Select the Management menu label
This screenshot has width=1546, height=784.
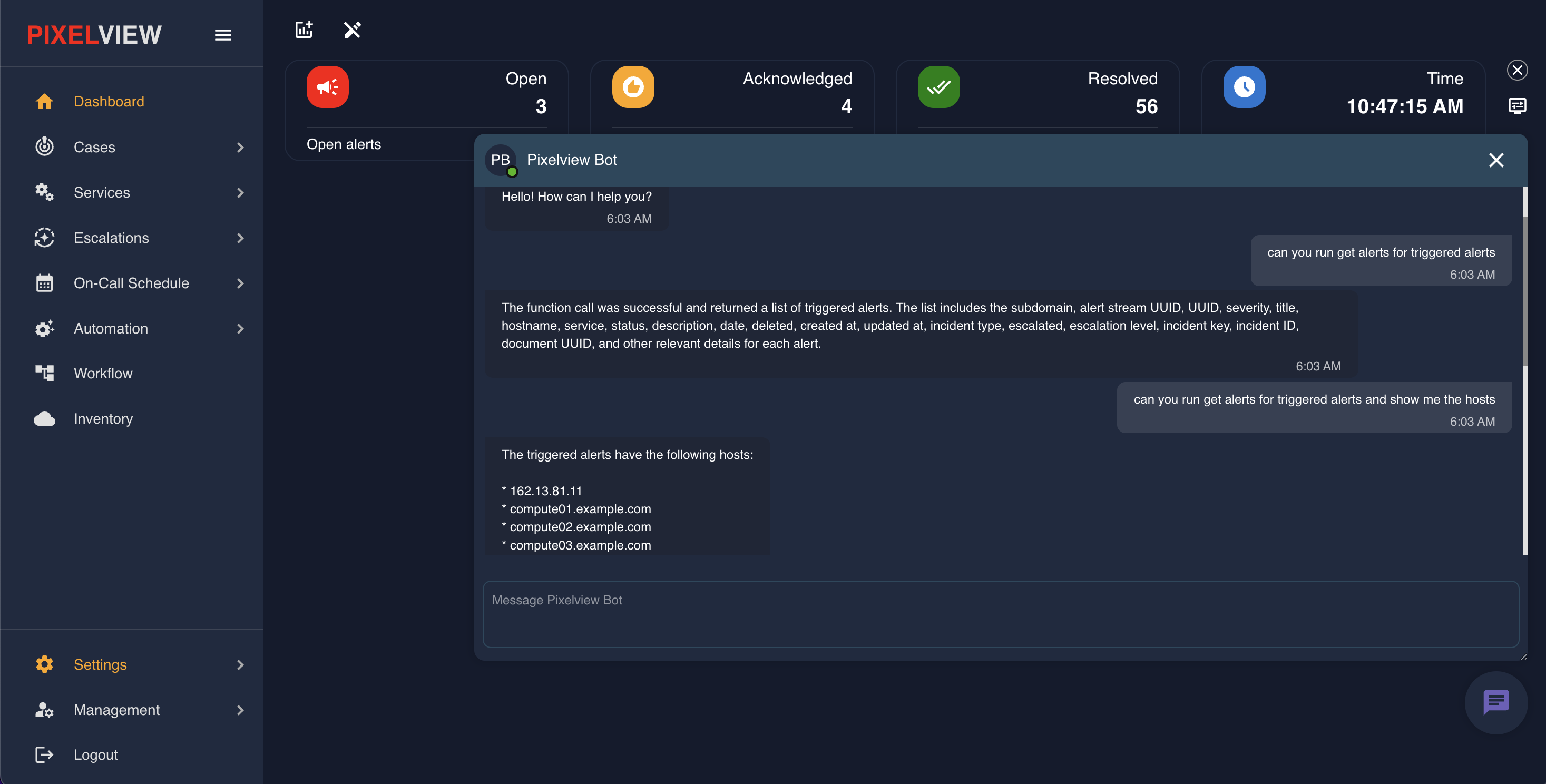click(116, 710)
